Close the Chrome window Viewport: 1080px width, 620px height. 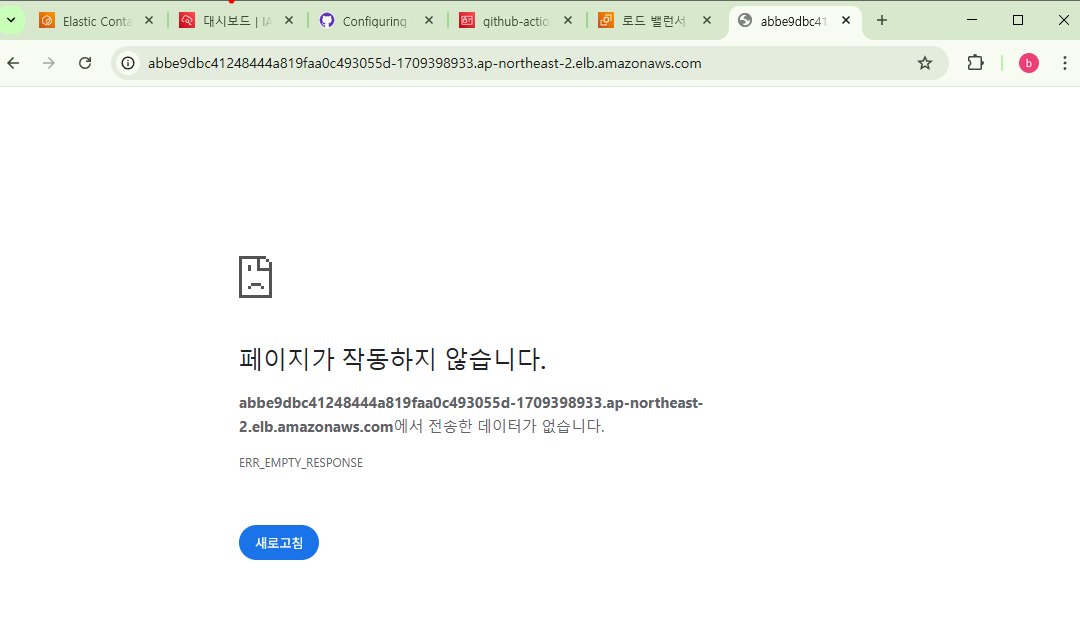tap(1063, 20)
